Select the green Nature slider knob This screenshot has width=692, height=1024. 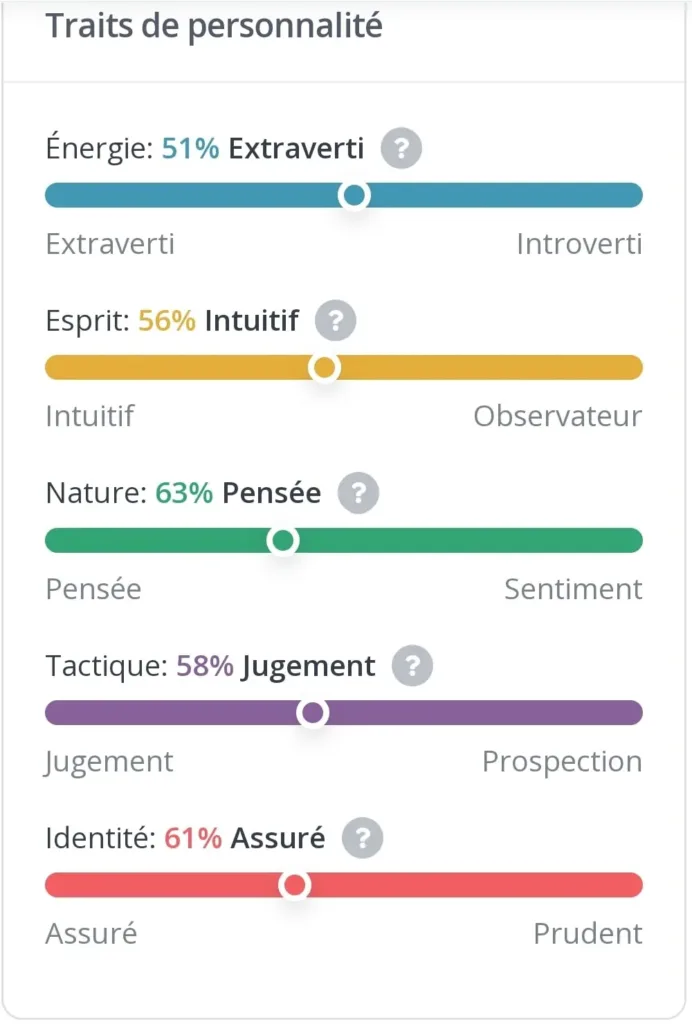[283, 541]
